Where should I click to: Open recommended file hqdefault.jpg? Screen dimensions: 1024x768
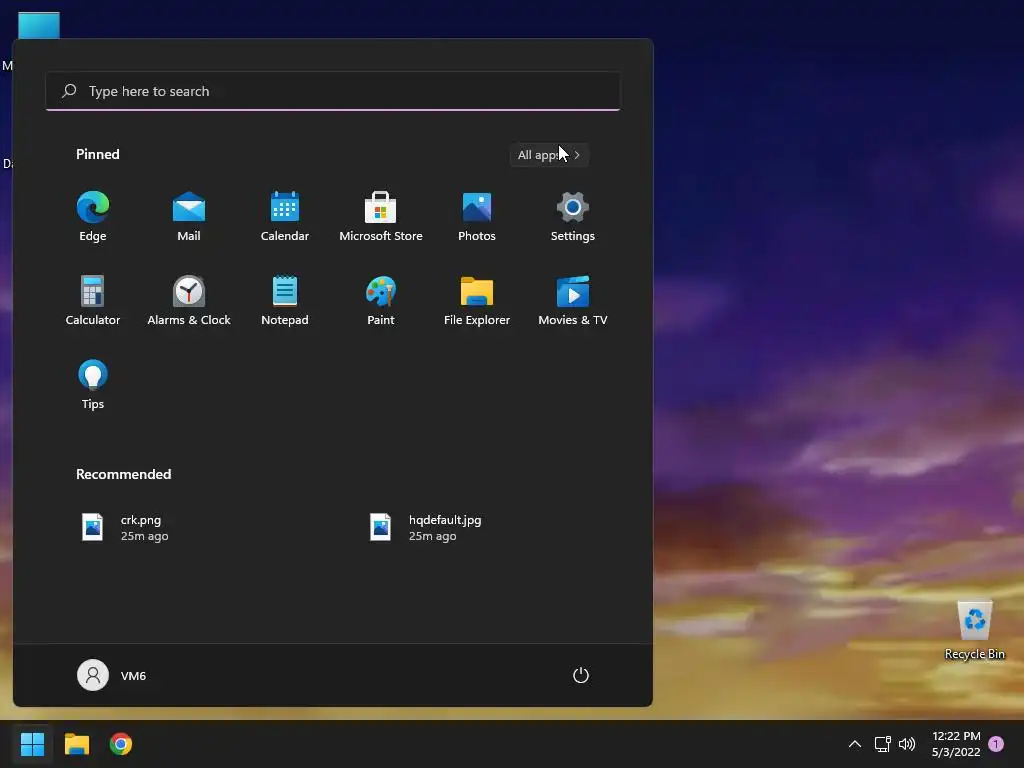tap(426, 528)
